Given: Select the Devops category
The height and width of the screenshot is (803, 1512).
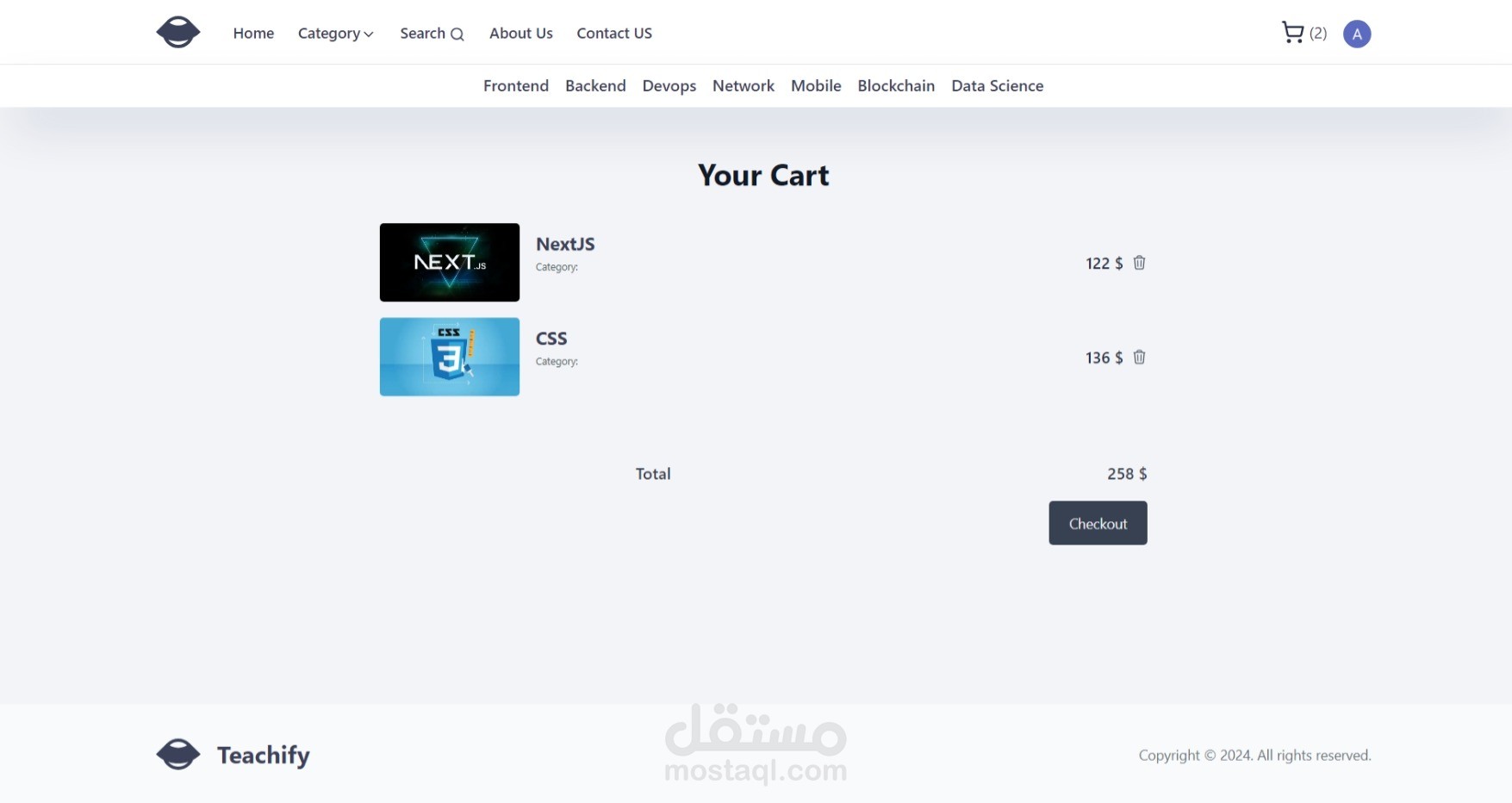Looking at the screenshot, I should tap(669, 86).
